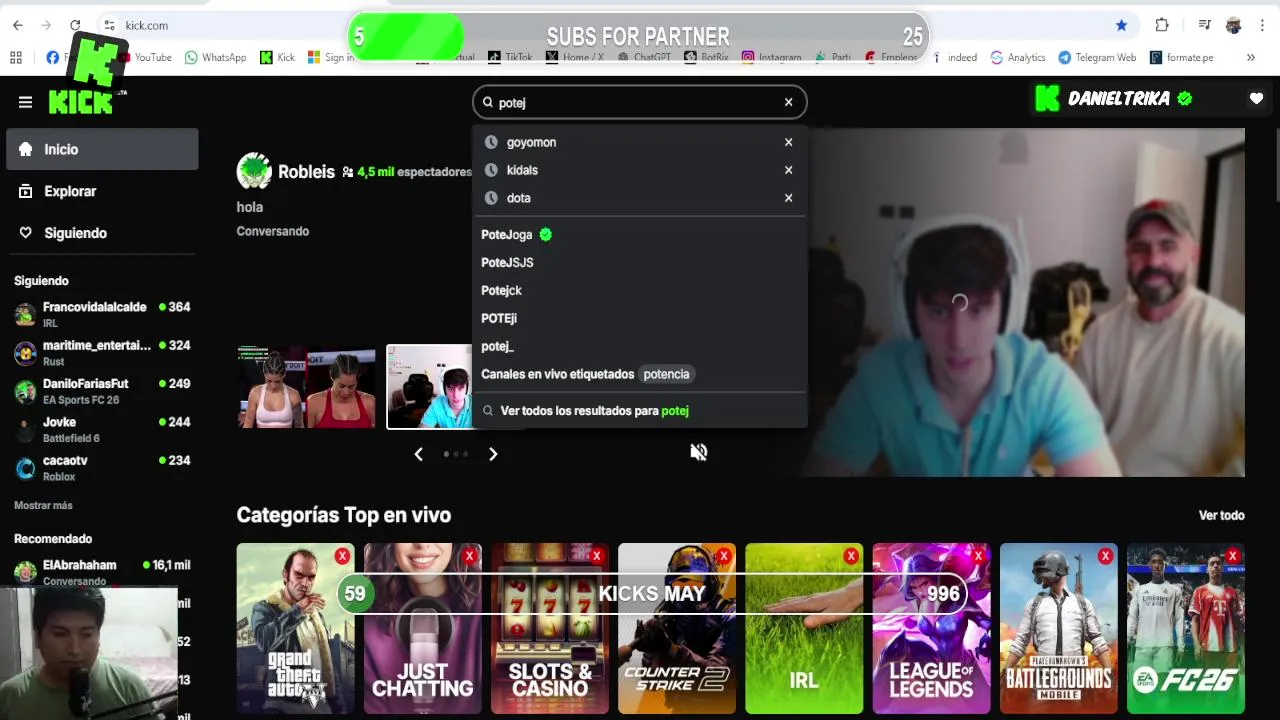Viewport: 1280px width, 720px height.
Task: Open browser extensions puzzle icon
Action: pyautogui.click(x=1162, y=25)
